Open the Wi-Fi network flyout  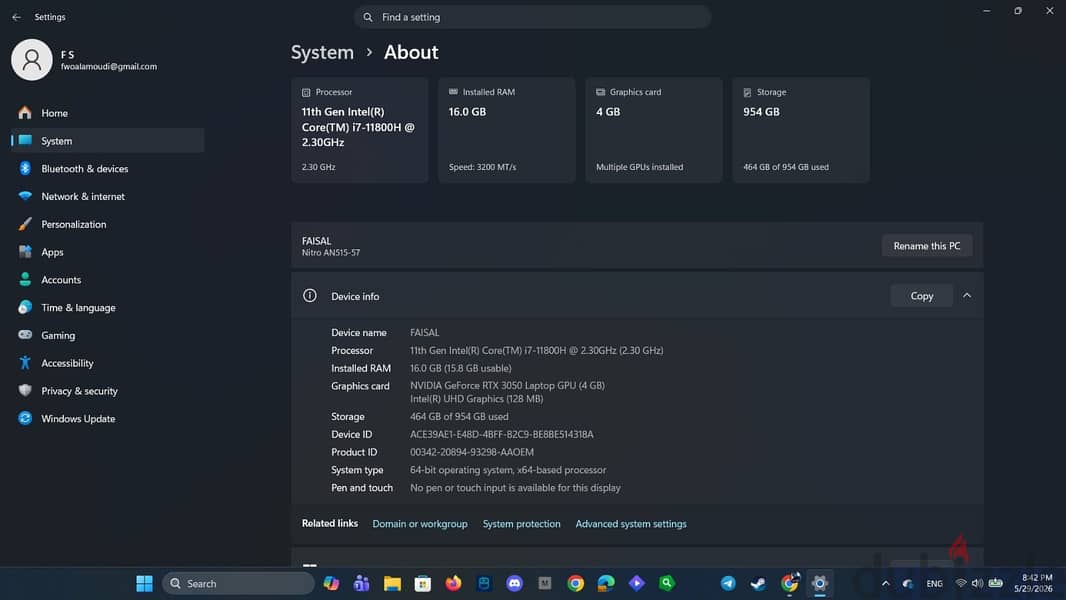pyautogui.click(x=961, y=584)
